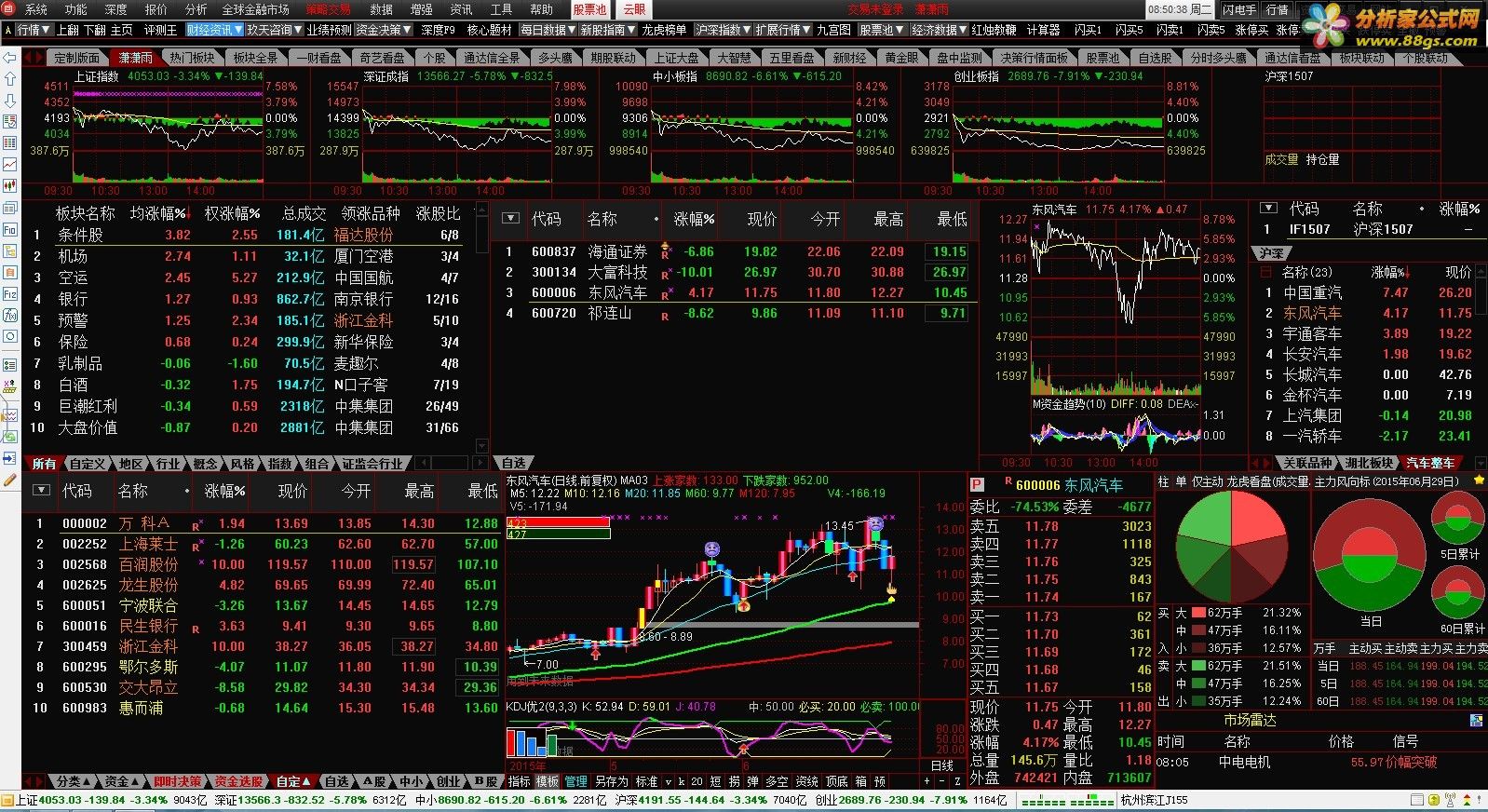Open the 每日数据 dropdown
Viewport: 1488px width, 812px height.
548,30
